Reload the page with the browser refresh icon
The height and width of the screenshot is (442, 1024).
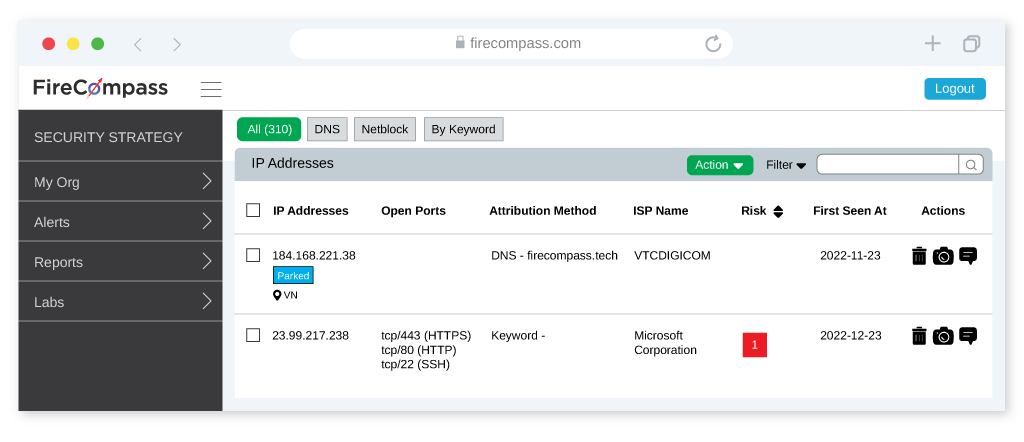(x=713, y=44)
